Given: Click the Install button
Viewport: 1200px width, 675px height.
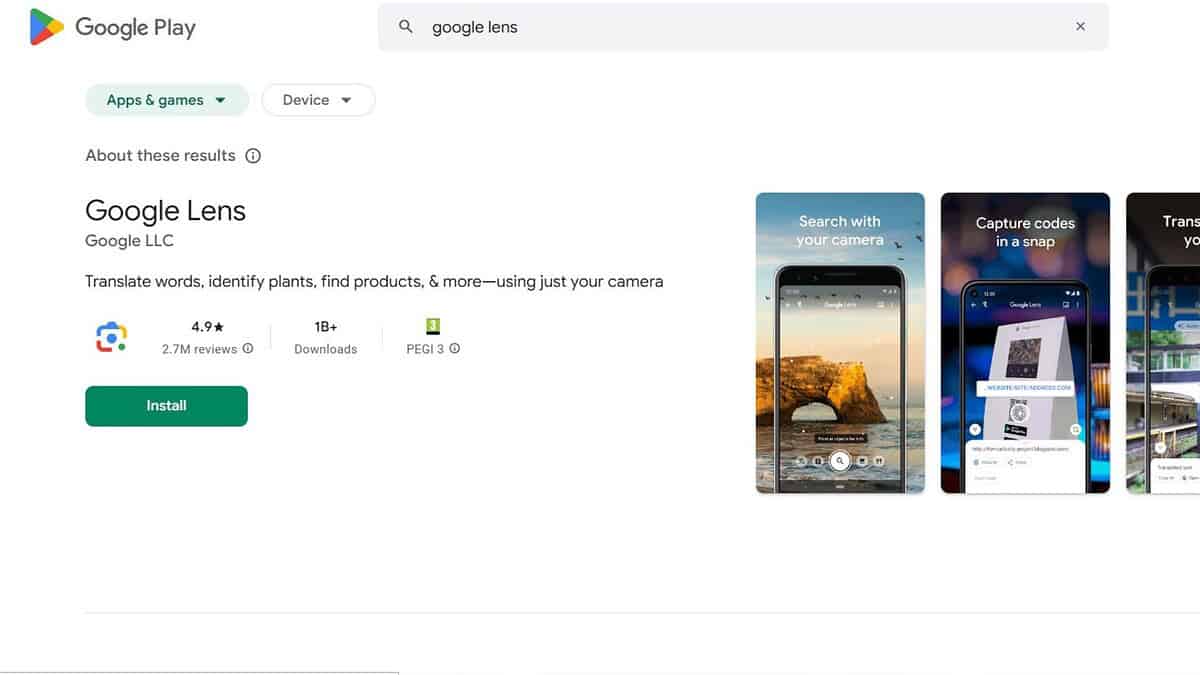Looking at the screenshot, I should [x=166, y=406].
